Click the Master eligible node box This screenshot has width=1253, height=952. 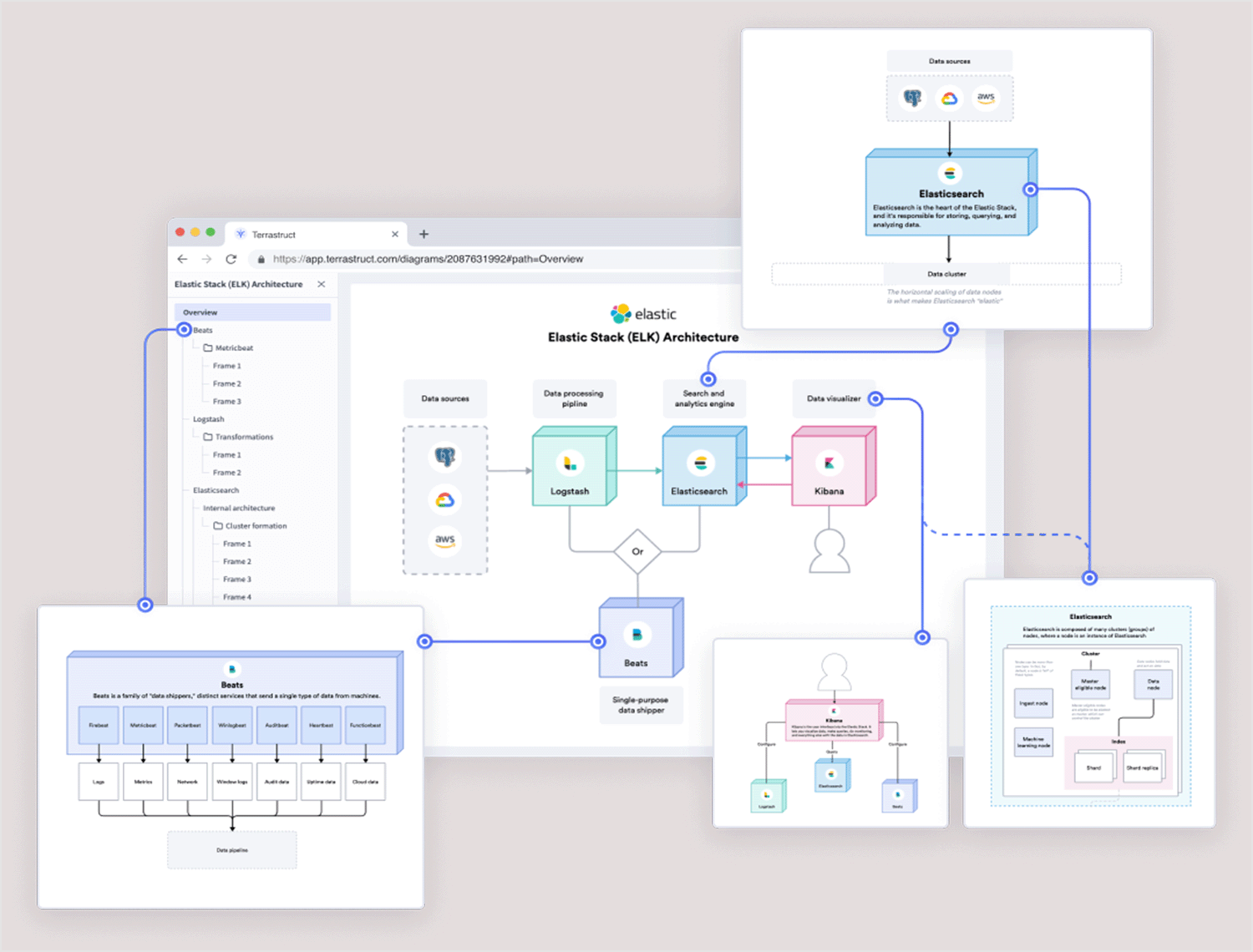[x=1090, y=685]
